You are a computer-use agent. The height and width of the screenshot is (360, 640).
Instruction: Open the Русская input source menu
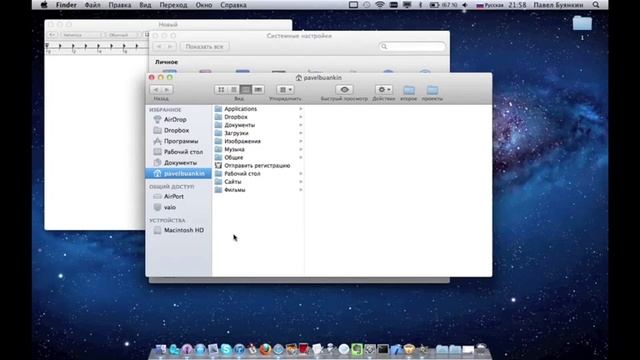(490, 5)
